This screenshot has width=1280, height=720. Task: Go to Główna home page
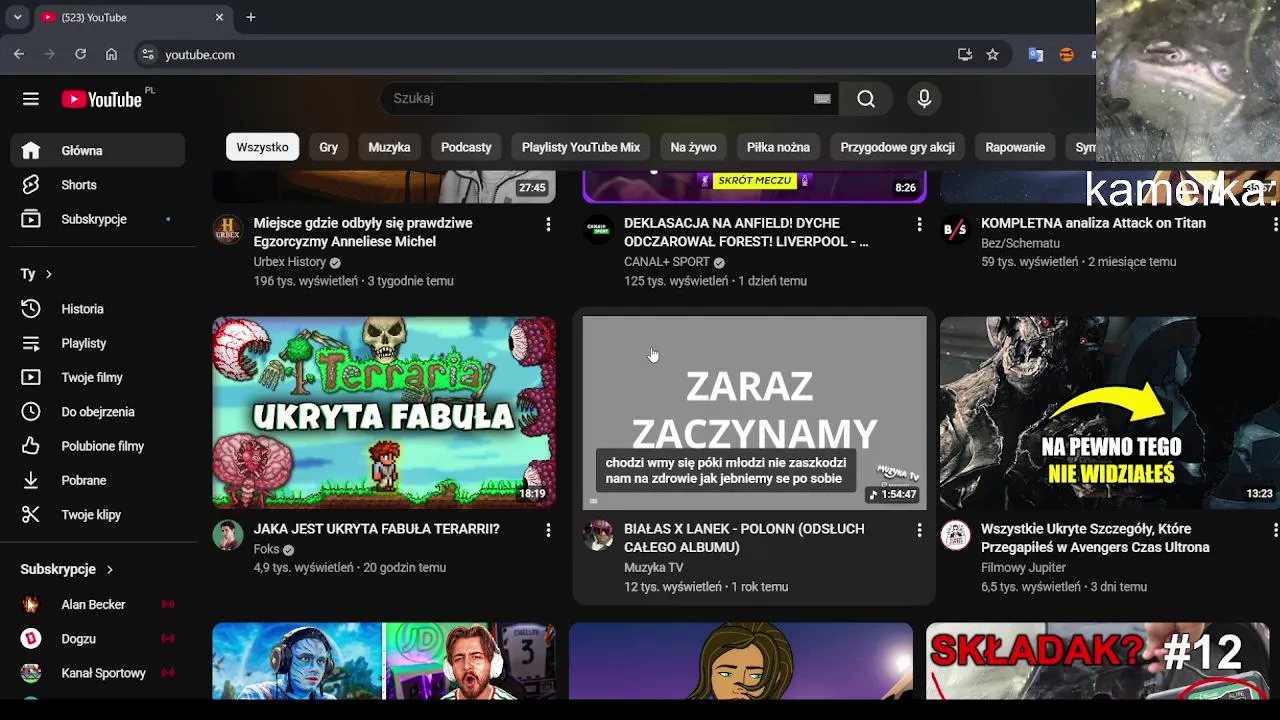click(x=98, y=151)
